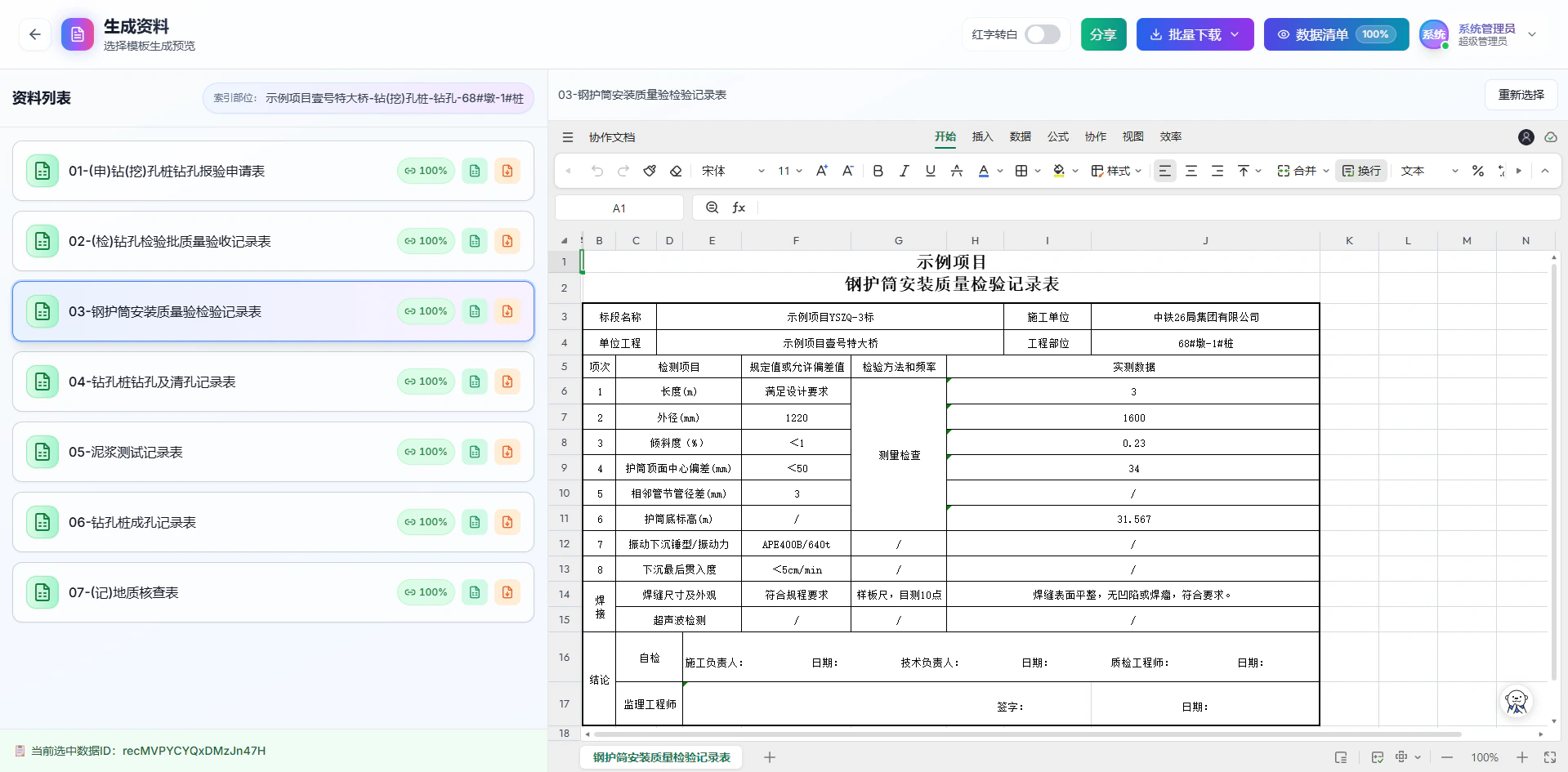The image size is (1568, 772).
Task: Toggle strikethrough formatting
Action: (x=956, y=171)
